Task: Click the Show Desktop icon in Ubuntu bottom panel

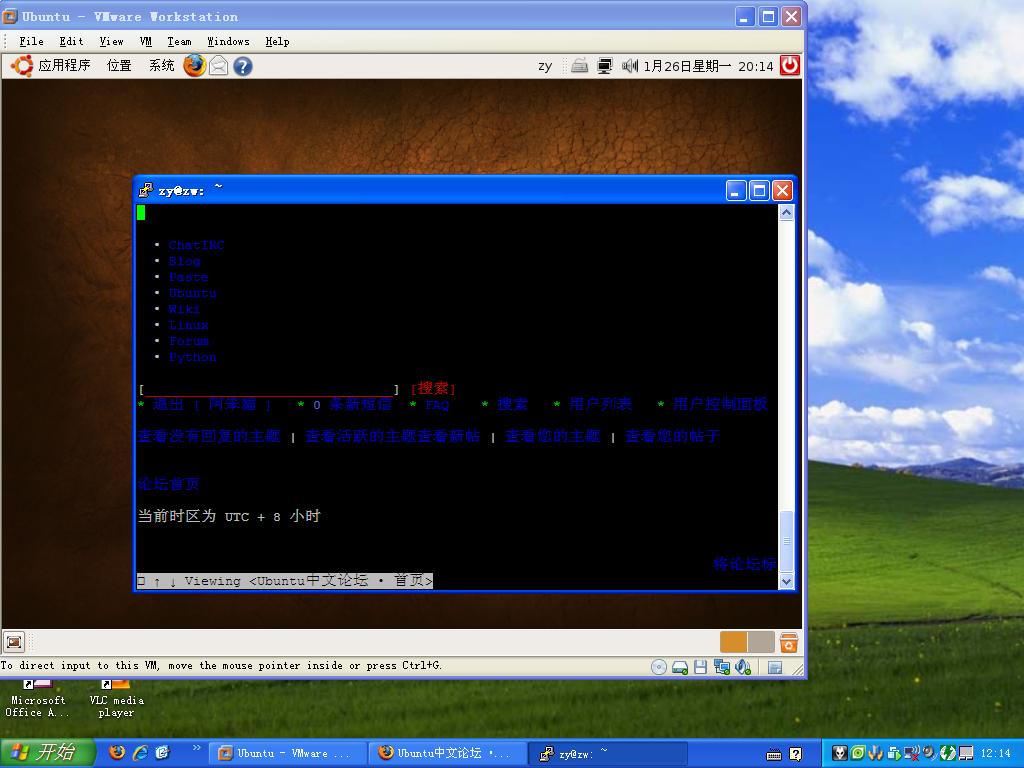Action: (x=14, y=642)
